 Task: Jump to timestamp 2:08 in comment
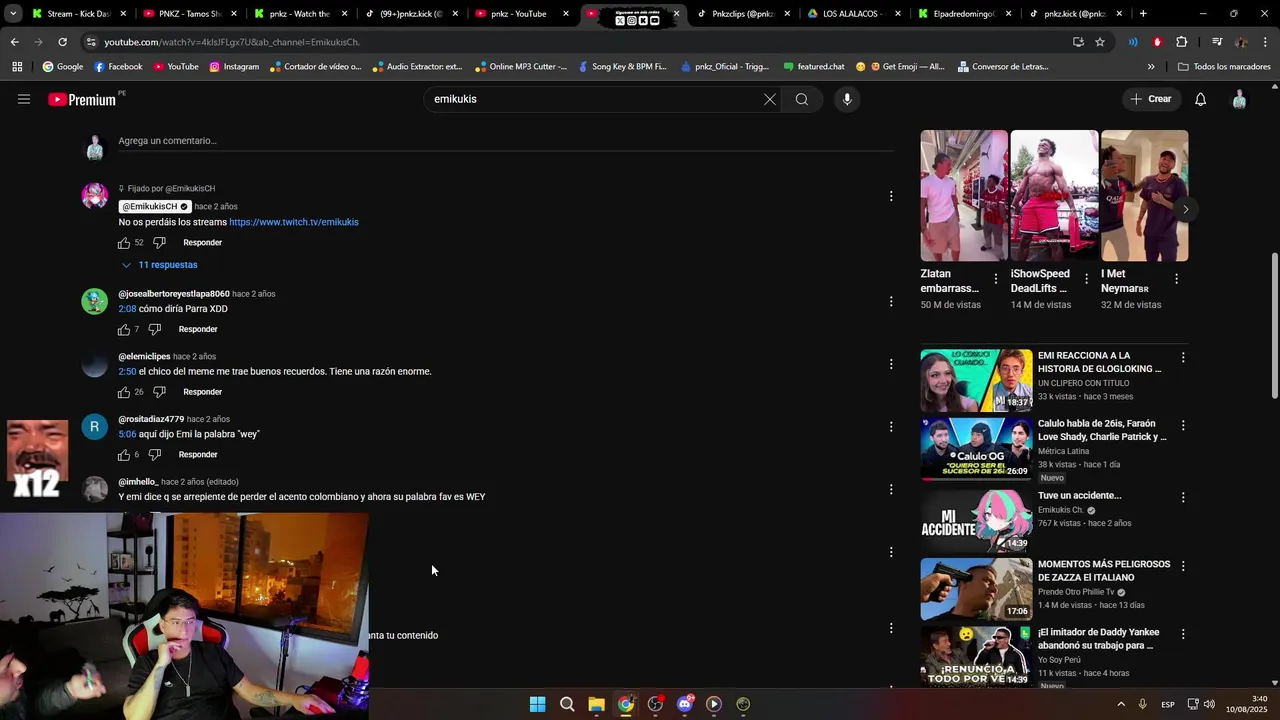point(127,309)
